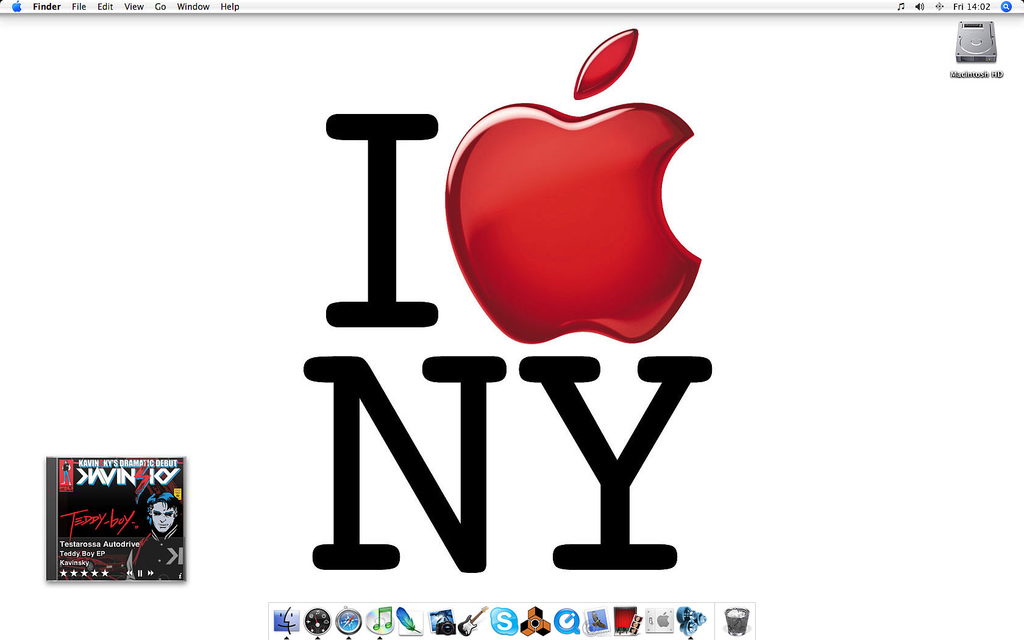Open the Edit menu
Image resolution: width=1024 pixels, height=640 pixels.
pyautogui.click(x=105, y=7)
